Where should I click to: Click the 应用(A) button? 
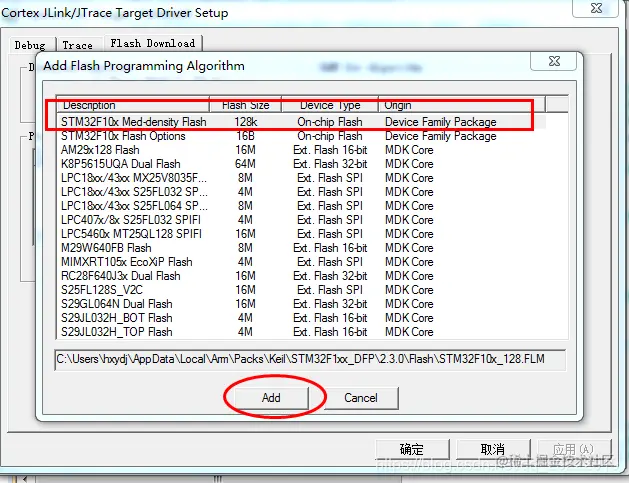pos(574,449)
